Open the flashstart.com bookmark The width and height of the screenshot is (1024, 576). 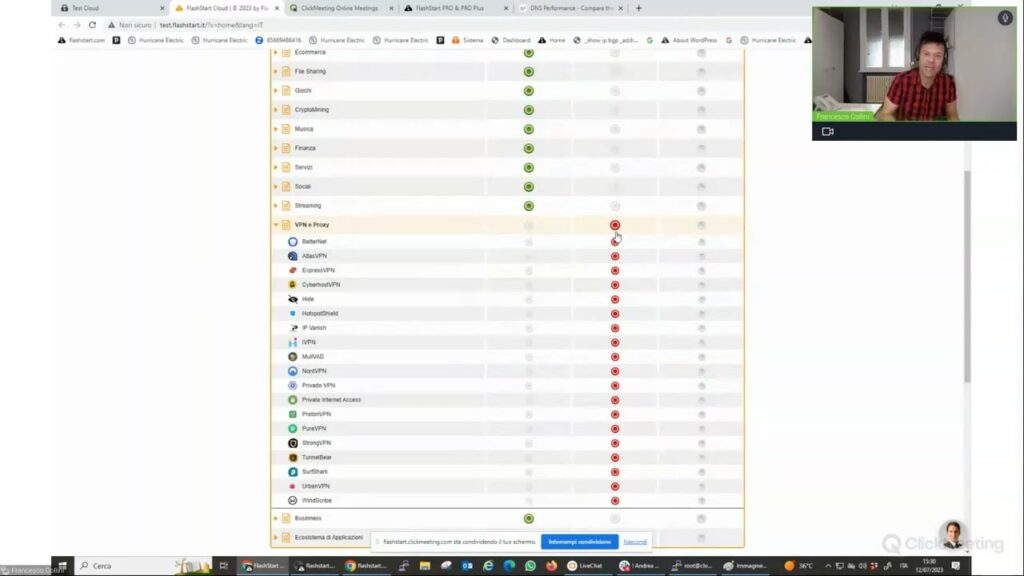pyautogui.click(x=82, y=40)
